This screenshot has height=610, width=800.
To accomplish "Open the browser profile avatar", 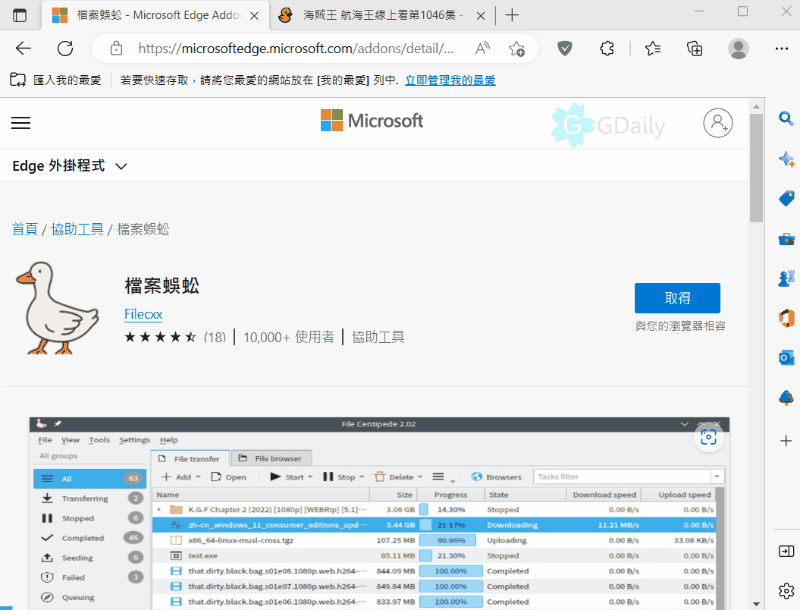I will click(738, 48).
